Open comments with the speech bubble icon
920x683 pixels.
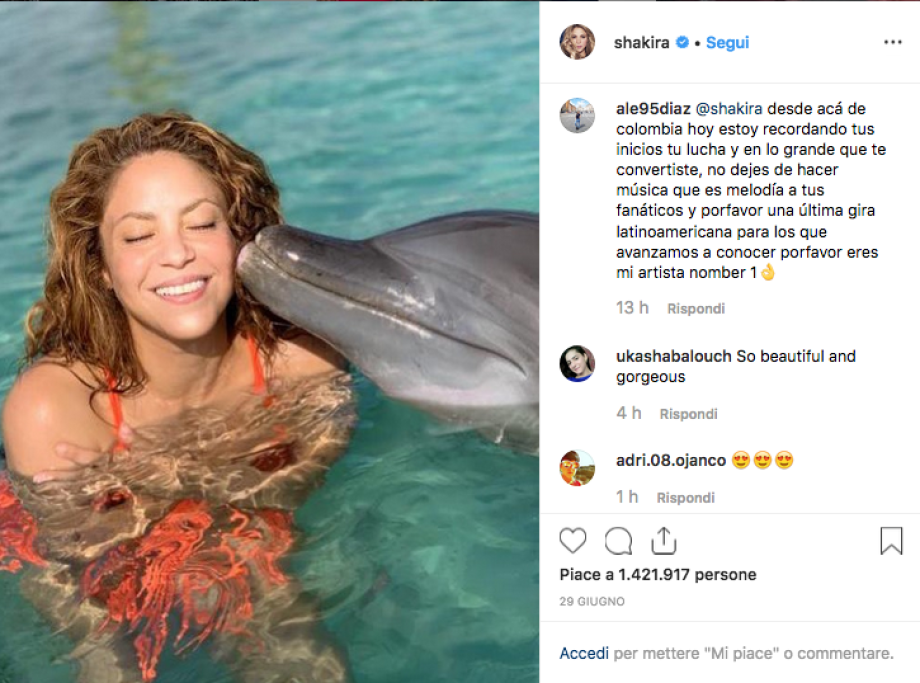[619, 541]
